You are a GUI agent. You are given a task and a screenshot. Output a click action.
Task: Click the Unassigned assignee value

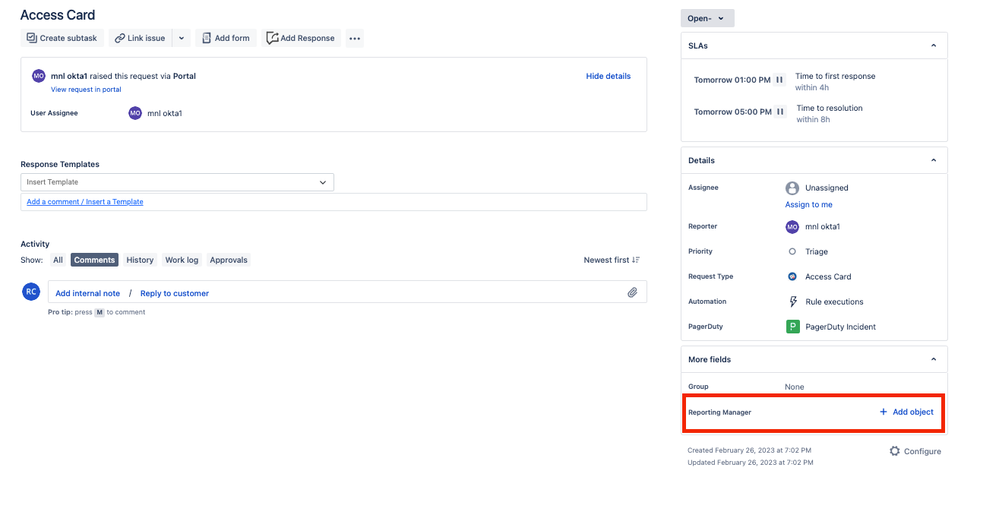tap(826, 188)
